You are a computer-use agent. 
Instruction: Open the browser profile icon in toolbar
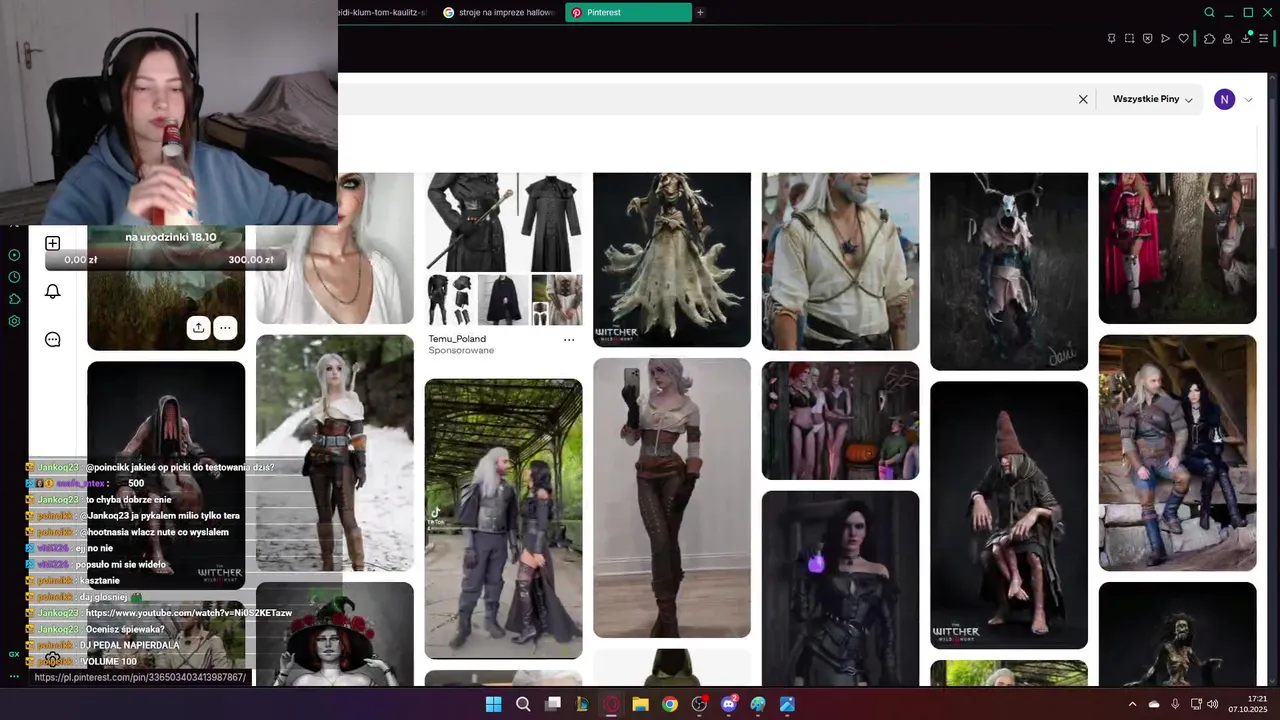click(1227, 38)
